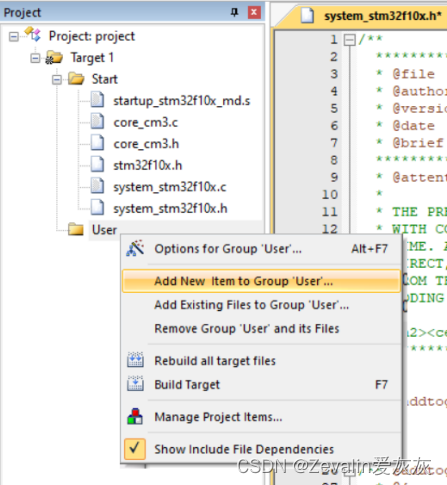Image resolution: width=447 pixels, height=485 pixels.
Task: Click the @date line in editor
Action: [x=413, y=126]
